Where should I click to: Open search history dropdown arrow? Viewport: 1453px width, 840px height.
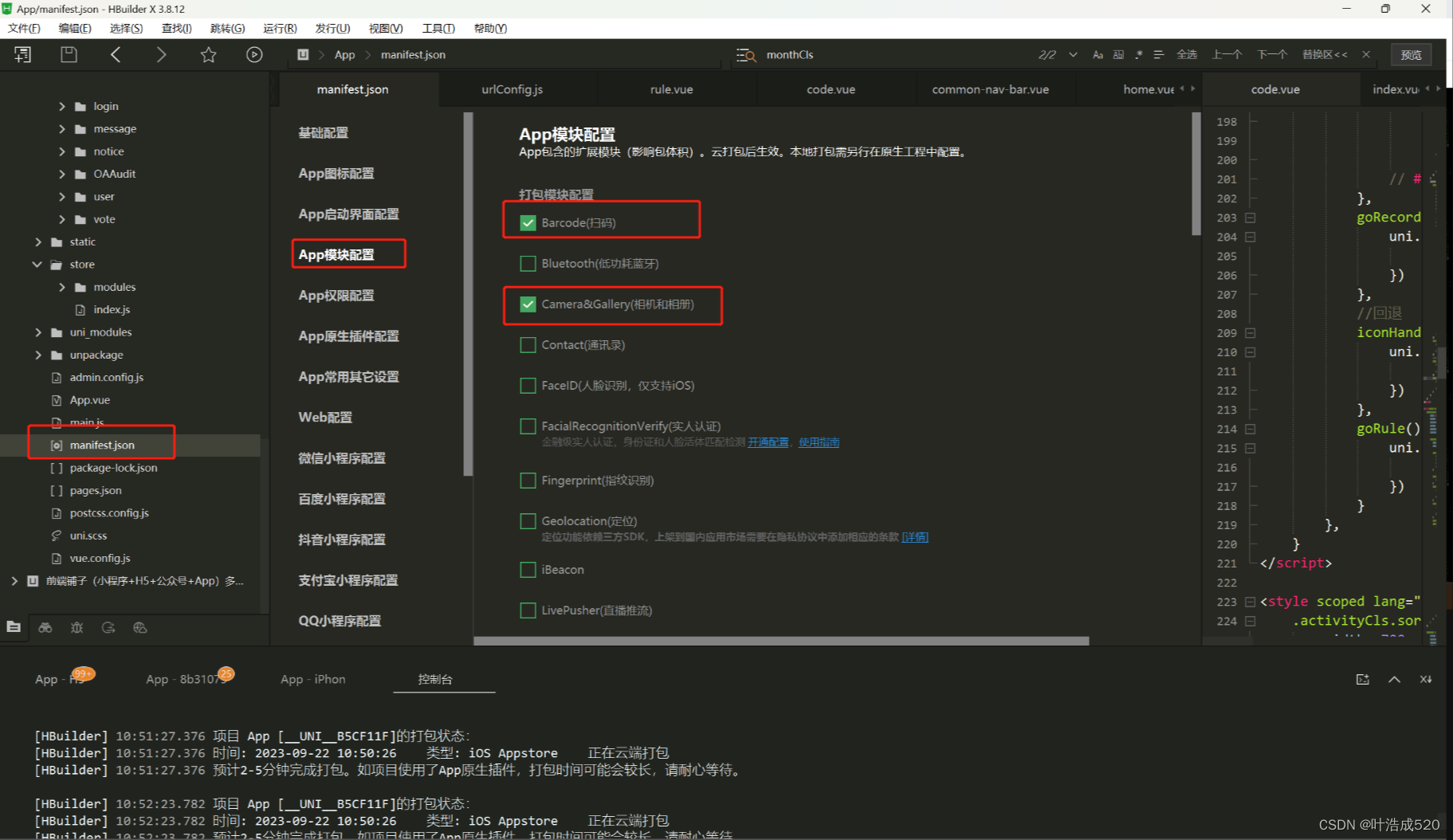pos(1073,54)
